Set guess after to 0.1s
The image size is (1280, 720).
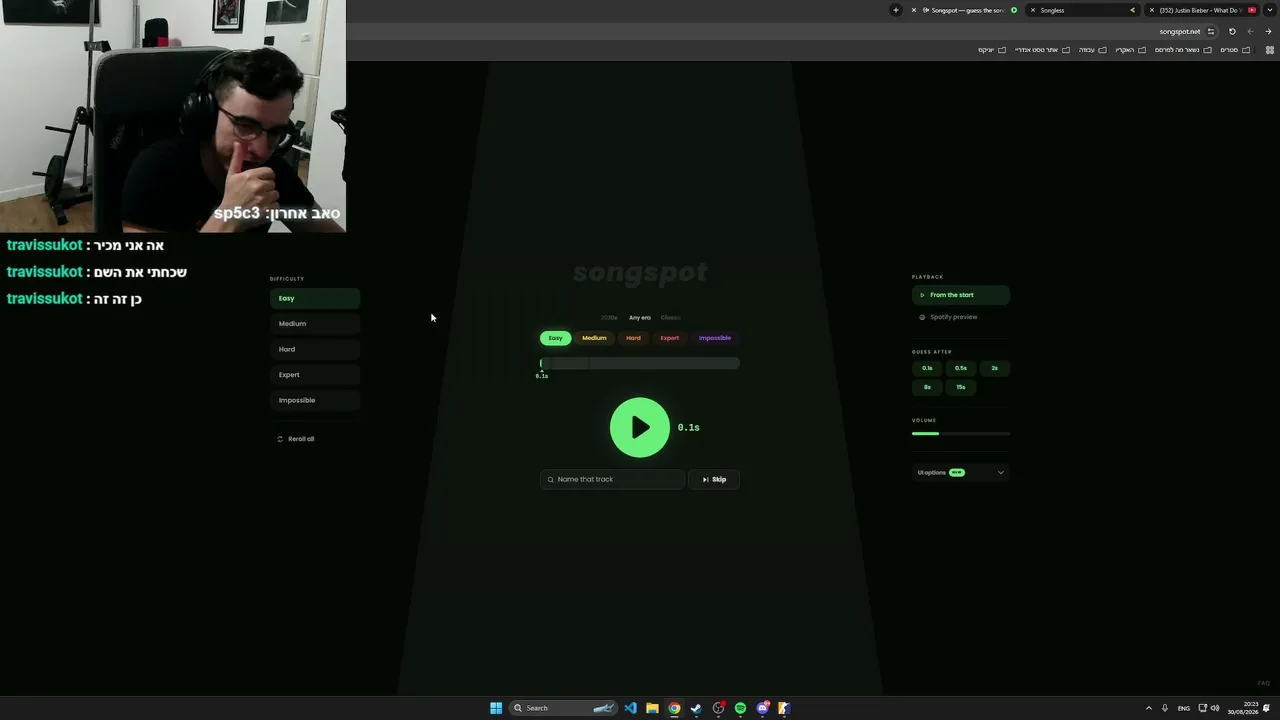(x=927, y=368)
